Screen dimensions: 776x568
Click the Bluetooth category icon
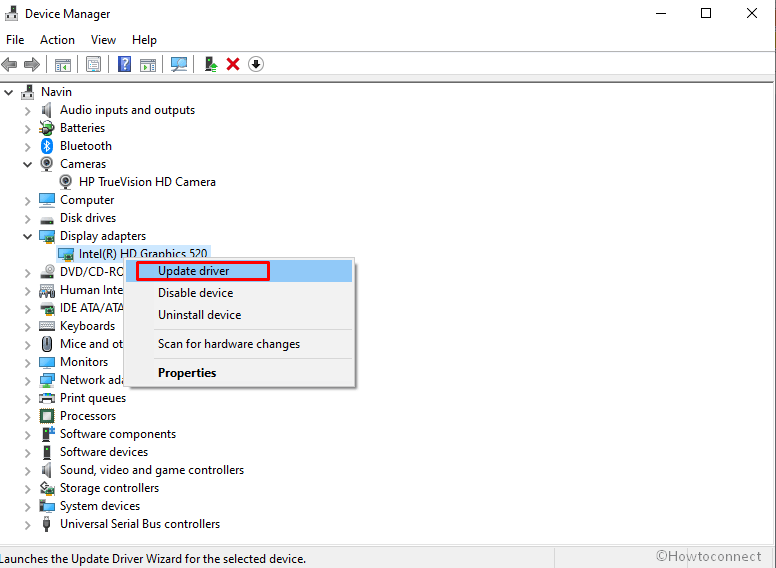click(x=47, y=146)
